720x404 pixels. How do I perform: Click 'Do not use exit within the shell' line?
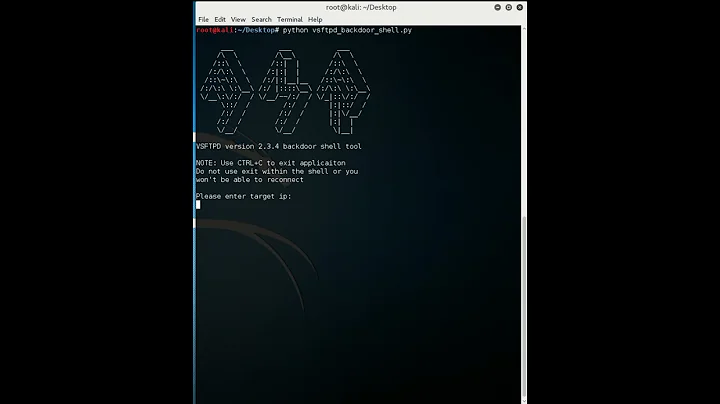pyautogui.click(x=277, y=171)
